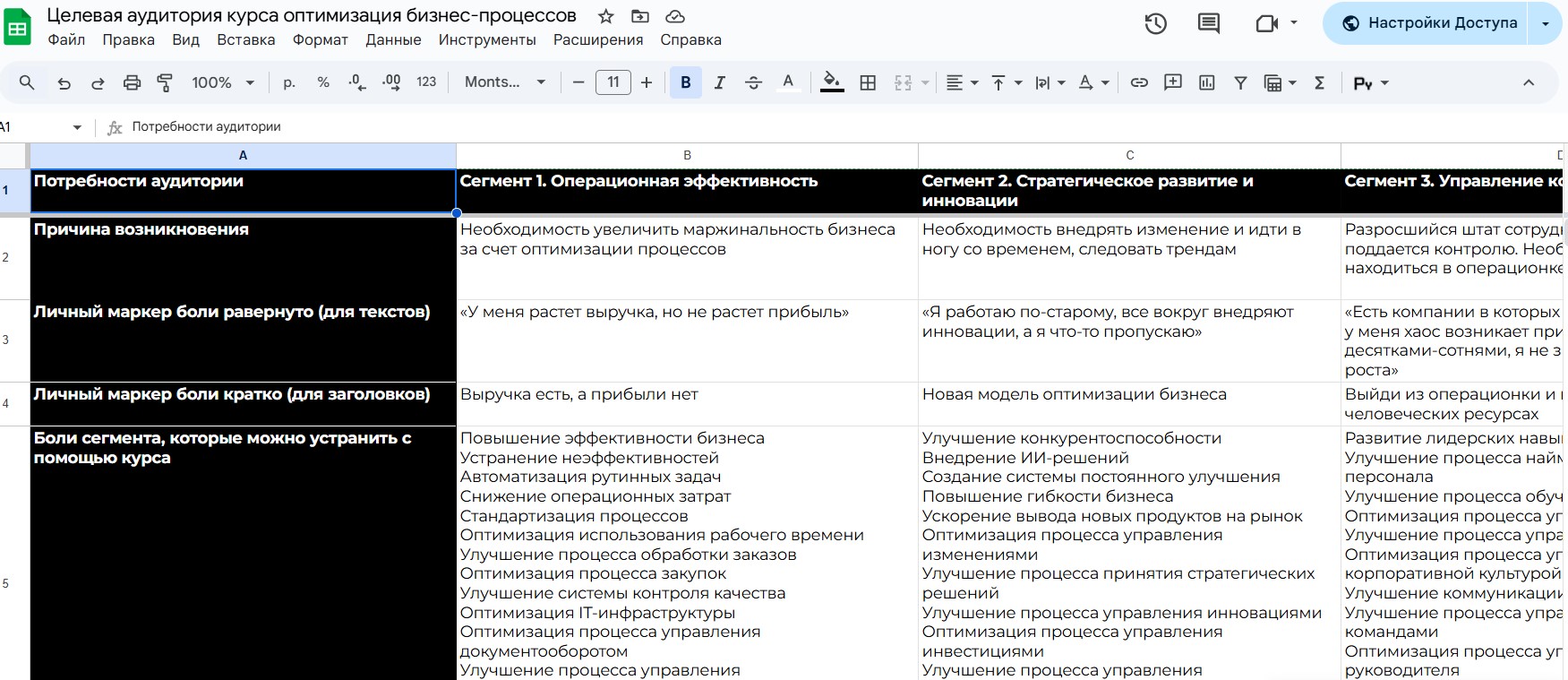Open vertical align dropdown
The image size is (1568, 680).
1007,82
